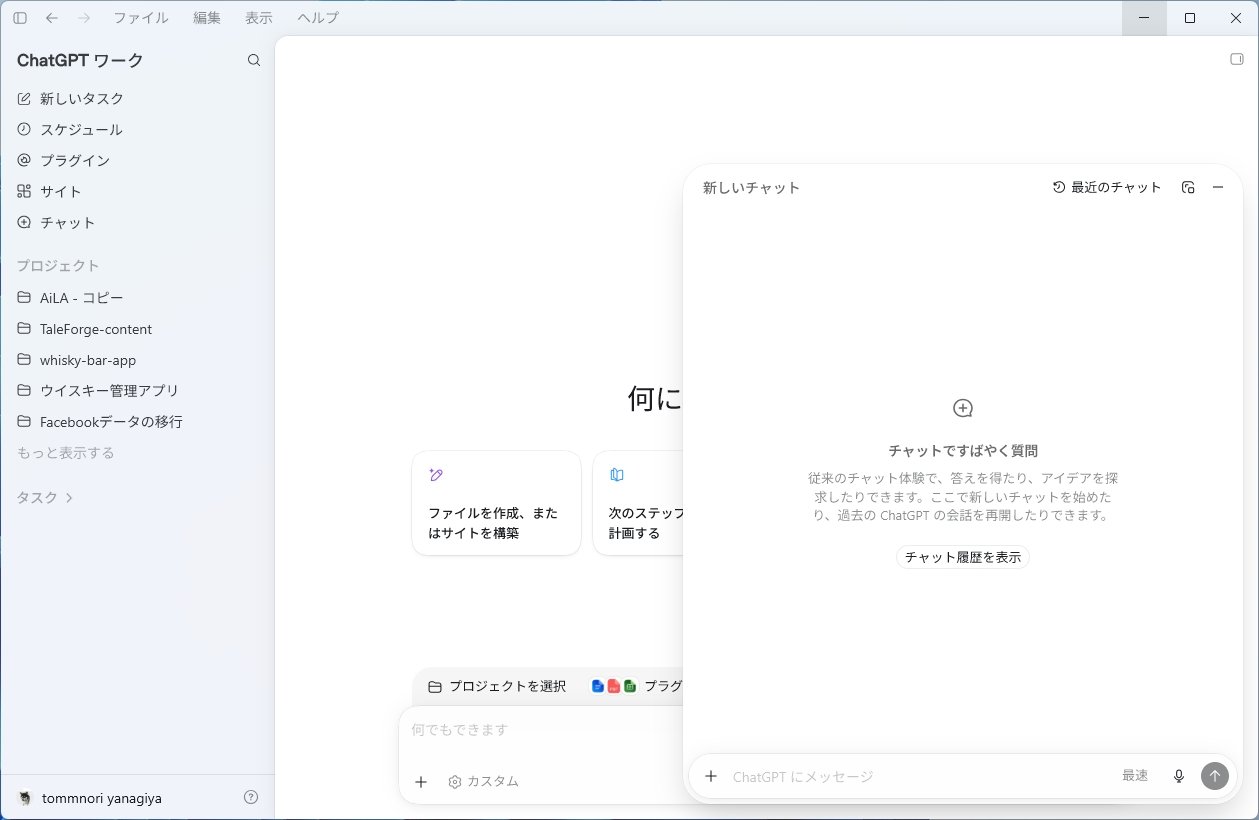
Task: Open the ヘルプ menu
Action: (x=318, y=18)
